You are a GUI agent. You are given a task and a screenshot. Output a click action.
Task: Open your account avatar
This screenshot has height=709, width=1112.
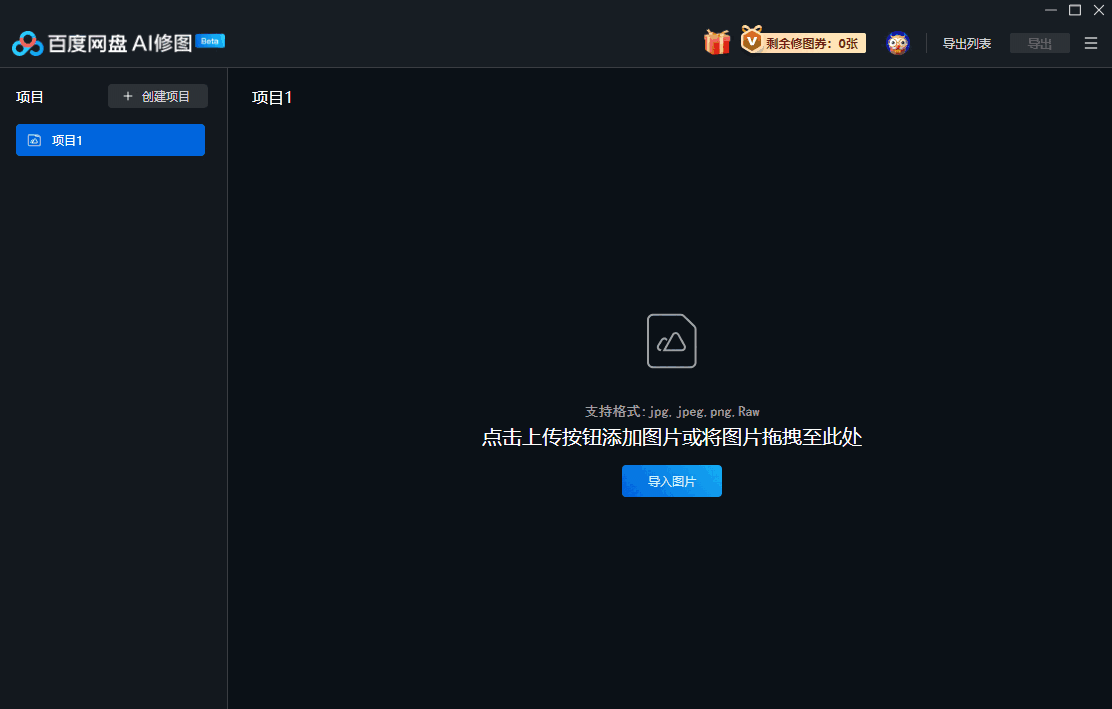(x=897, y=43)
